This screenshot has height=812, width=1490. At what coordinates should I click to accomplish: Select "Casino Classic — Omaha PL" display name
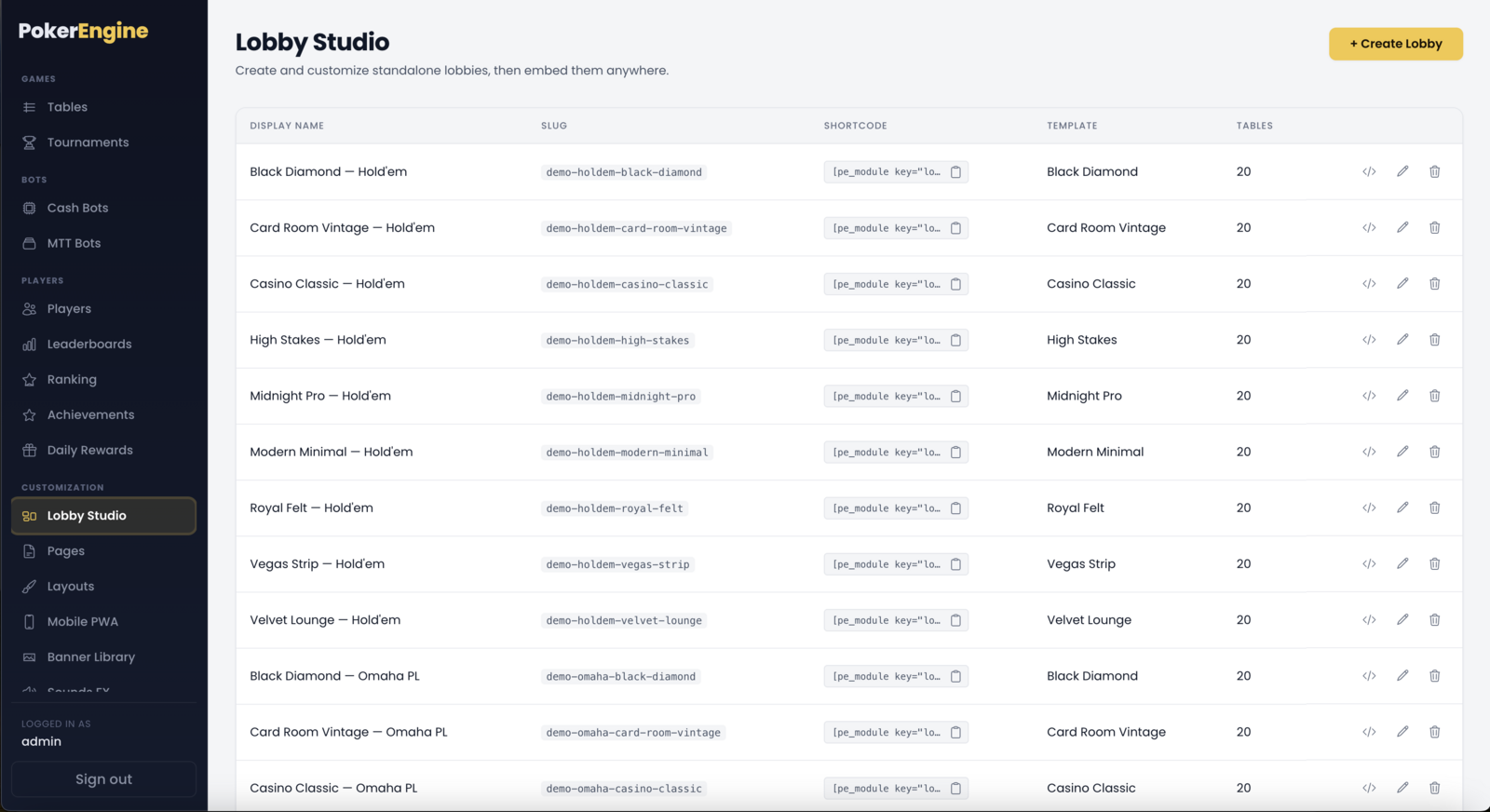333,788
